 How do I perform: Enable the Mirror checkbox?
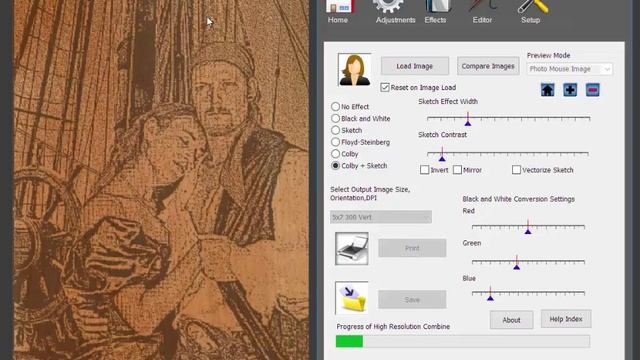tap(457, 170)
